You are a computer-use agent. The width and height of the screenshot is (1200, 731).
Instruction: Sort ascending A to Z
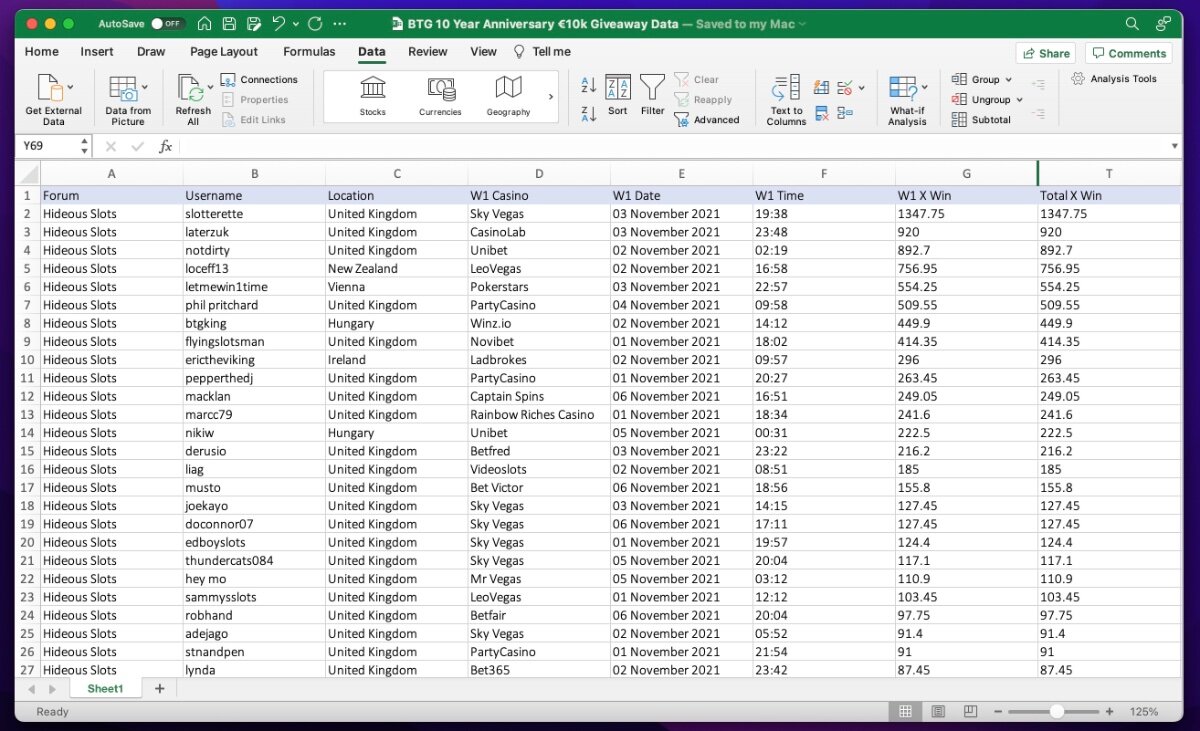pyautogui.click(x=588, y=85)
